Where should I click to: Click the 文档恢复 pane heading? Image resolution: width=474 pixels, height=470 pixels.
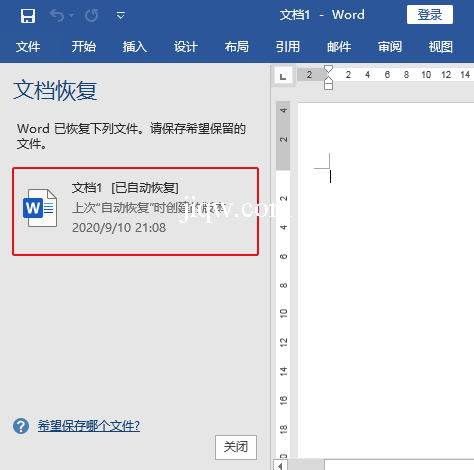(x=55, y=90)
